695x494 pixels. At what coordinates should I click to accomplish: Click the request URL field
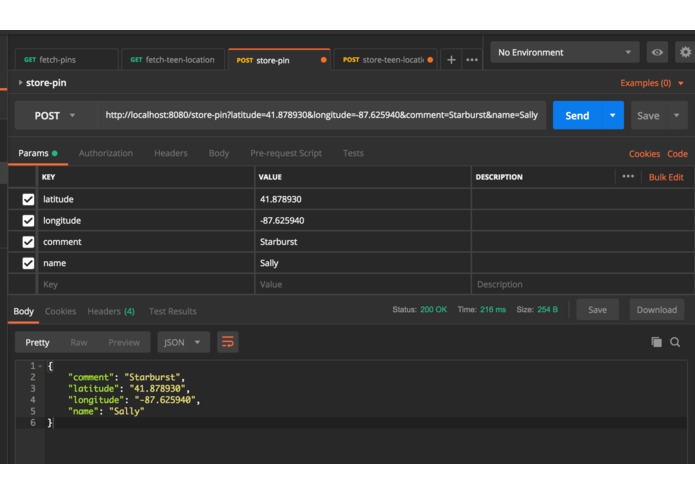tap(321, 115)
